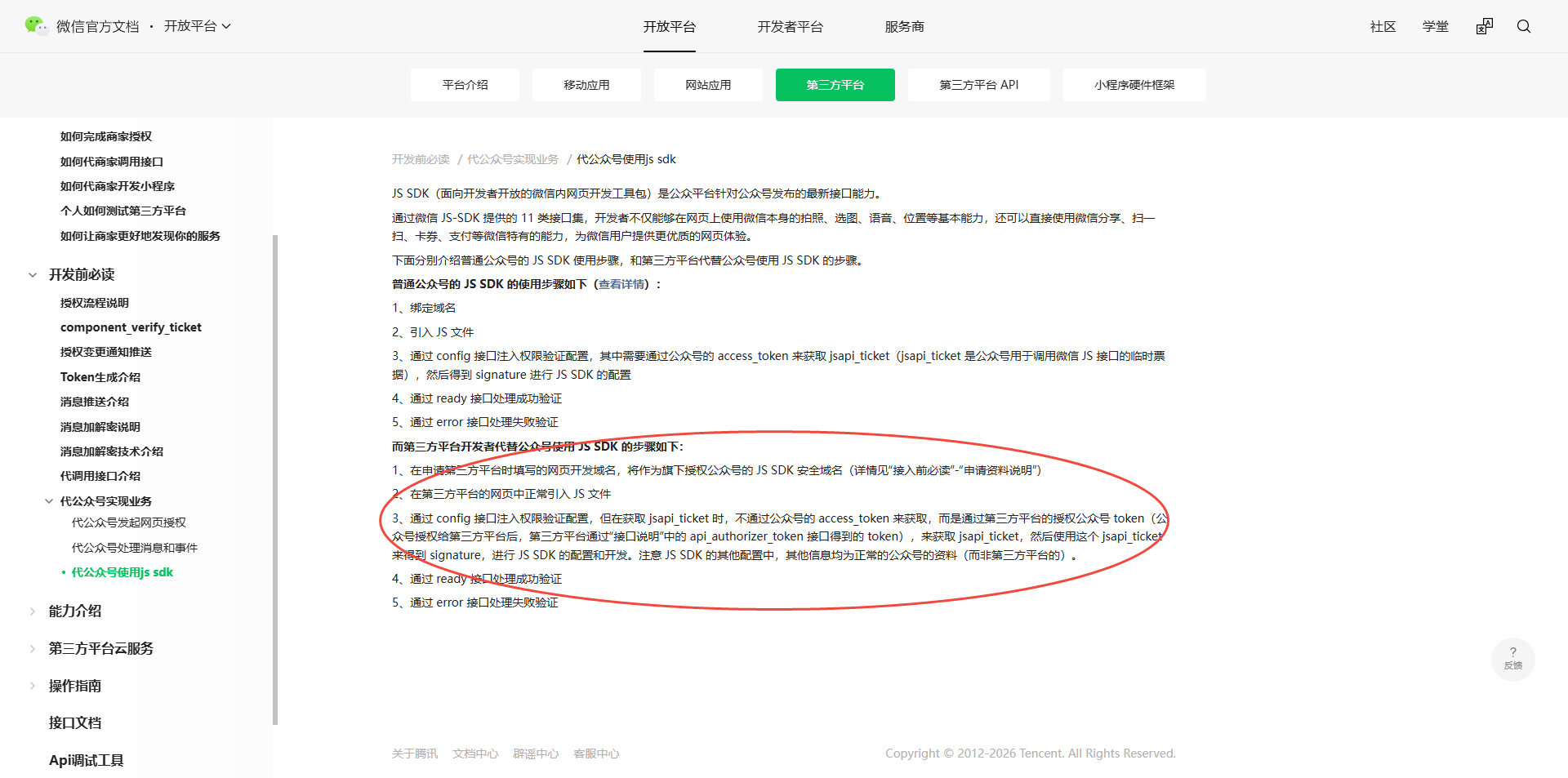Open 如何让商家更好地发现你的服务 in sidebar
This screenshot has width=1568, height=778.
pyautogui.click(x=140, y=236)
